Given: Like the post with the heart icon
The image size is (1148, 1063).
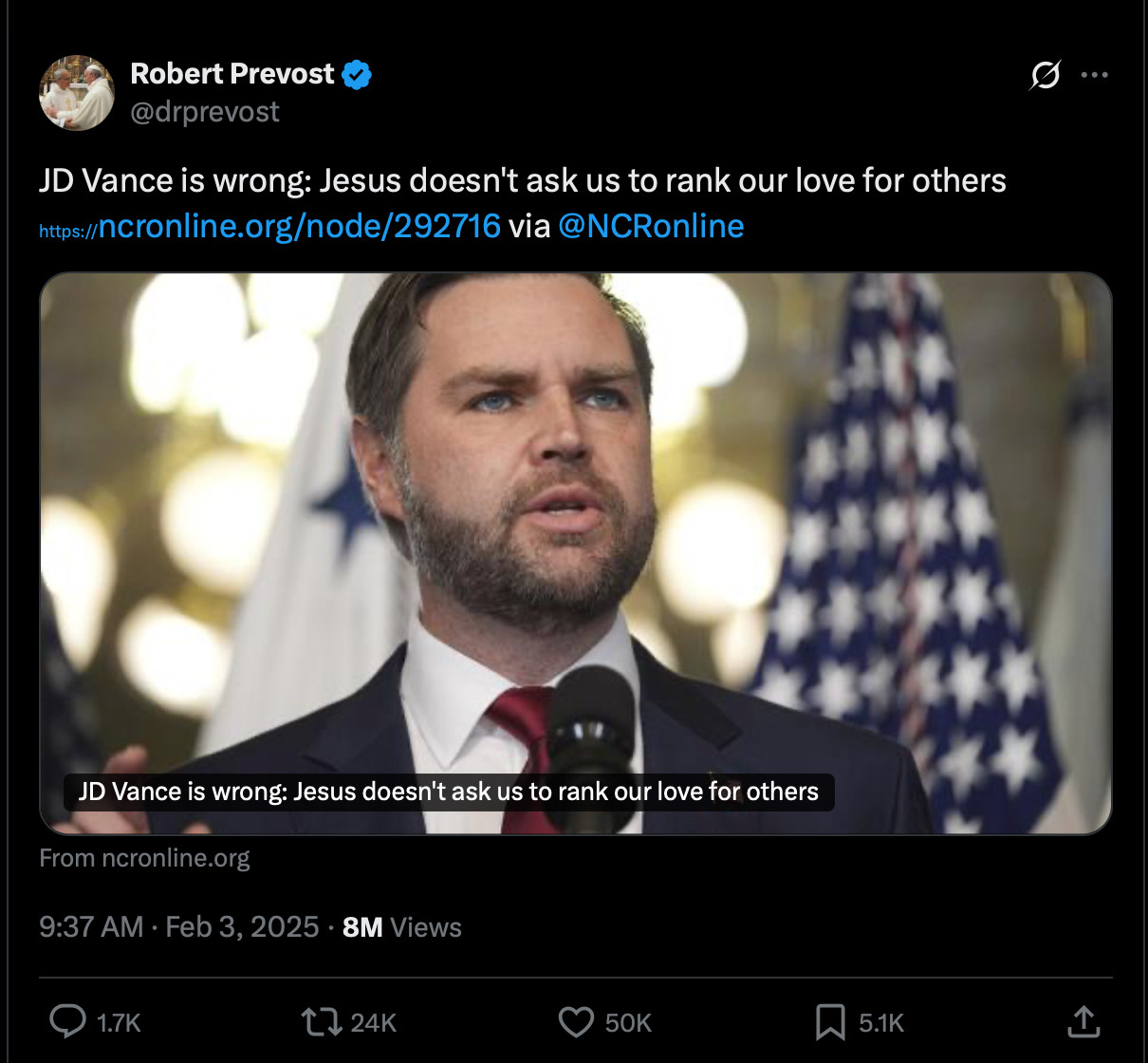Looking at the screenshot, I should (x=576, y=1022).
